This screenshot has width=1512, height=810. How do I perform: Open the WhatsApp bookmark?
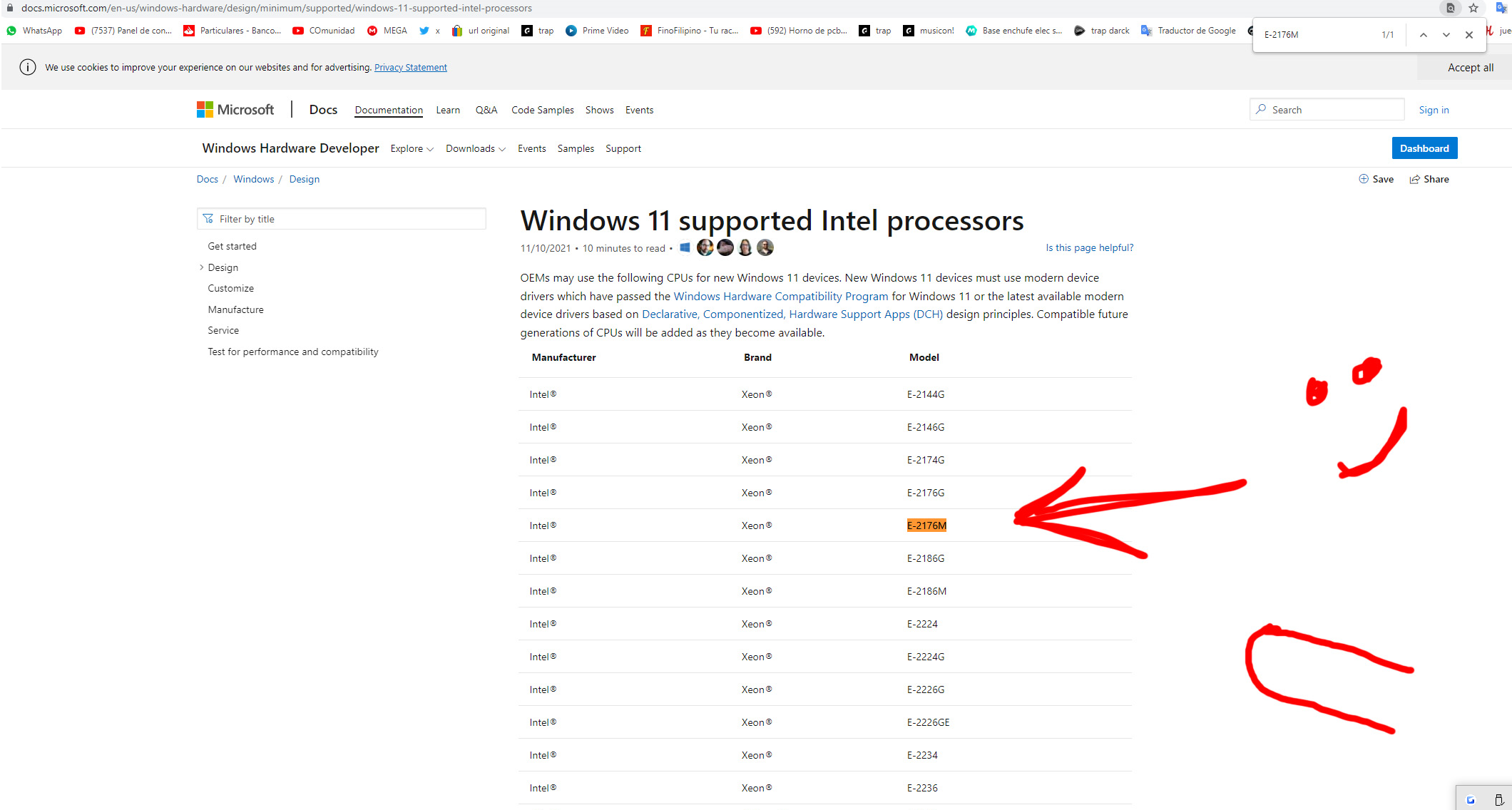[34, 31]
